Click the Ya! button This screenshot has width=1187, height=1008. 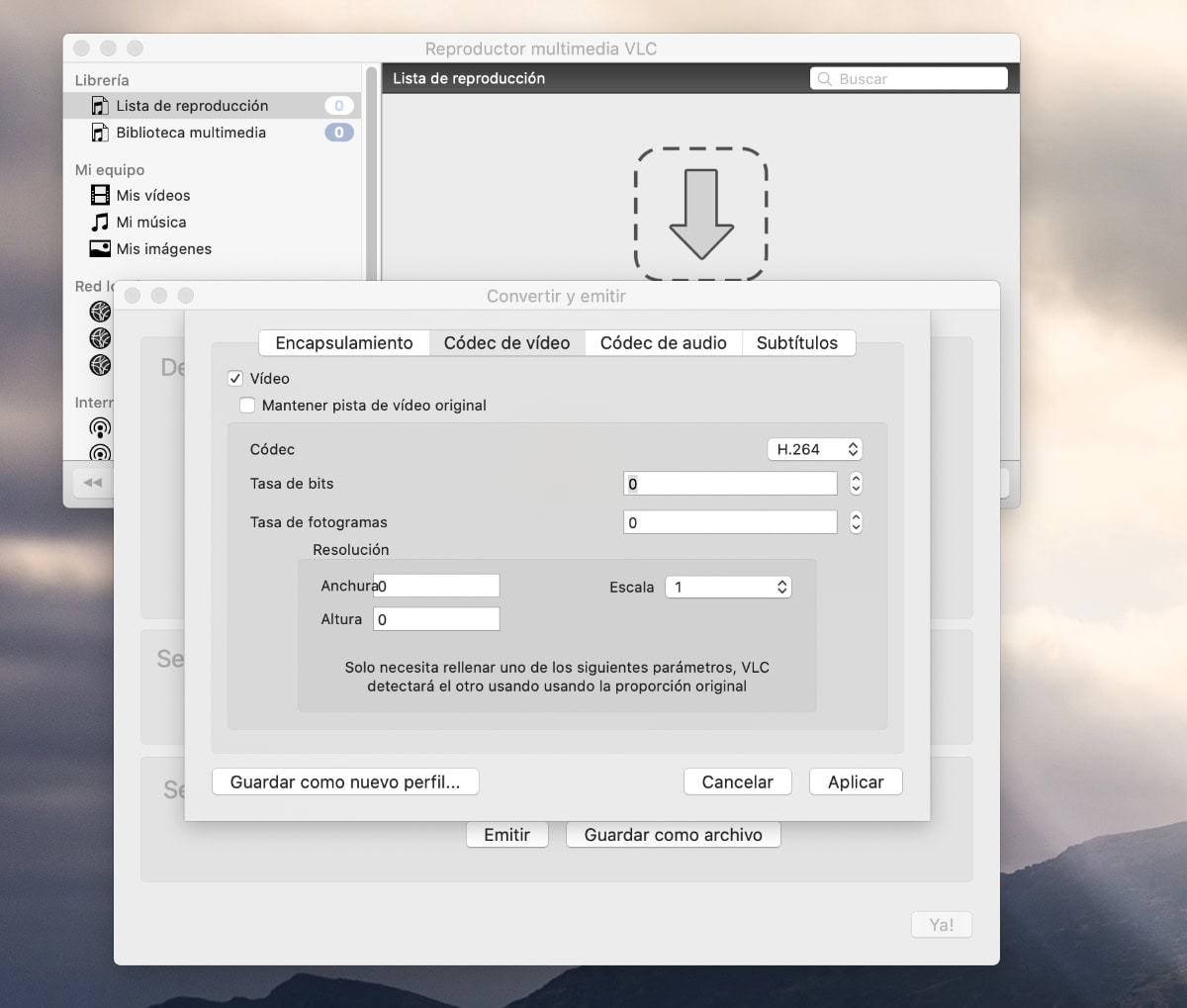[942, 925]
